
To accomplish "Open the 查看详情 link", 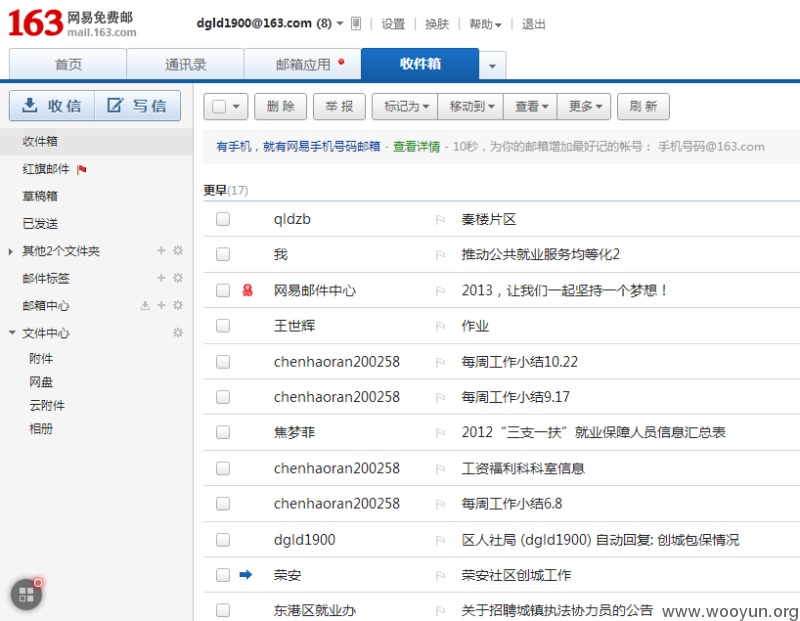I will coord(416,146).
